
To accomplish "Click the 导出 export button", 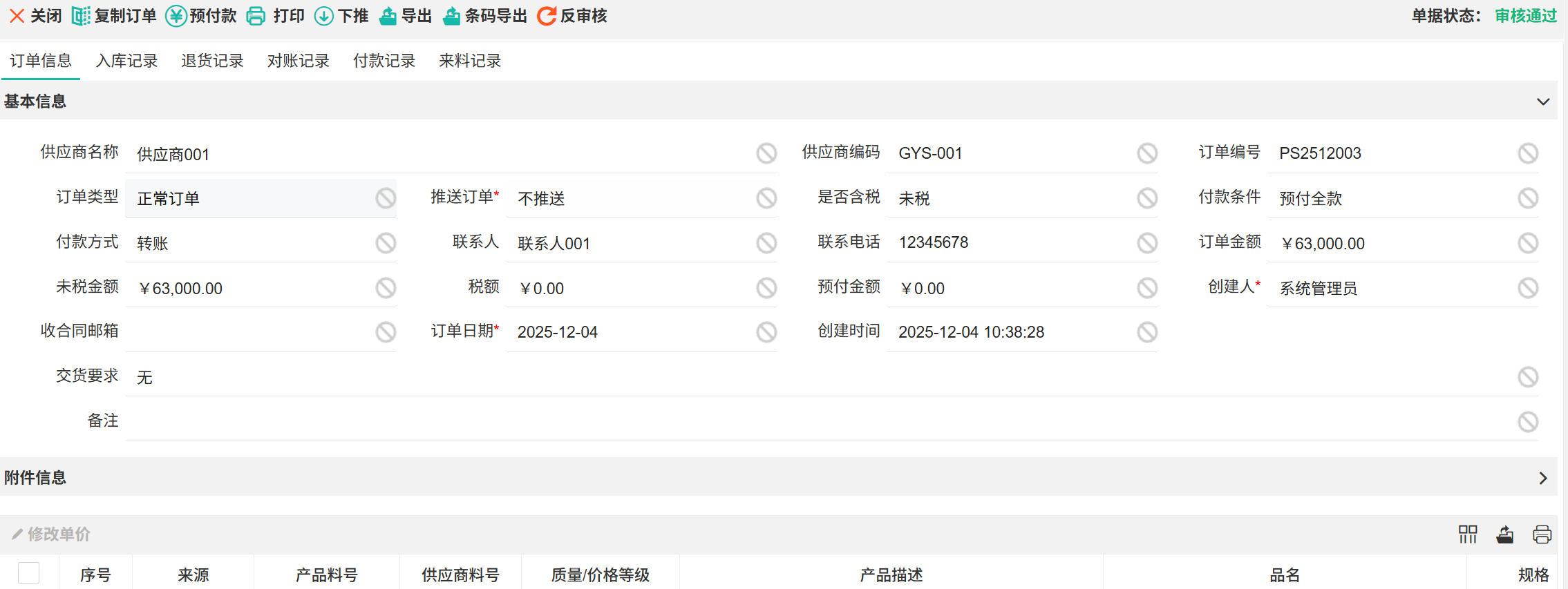I will pos(406,16).
